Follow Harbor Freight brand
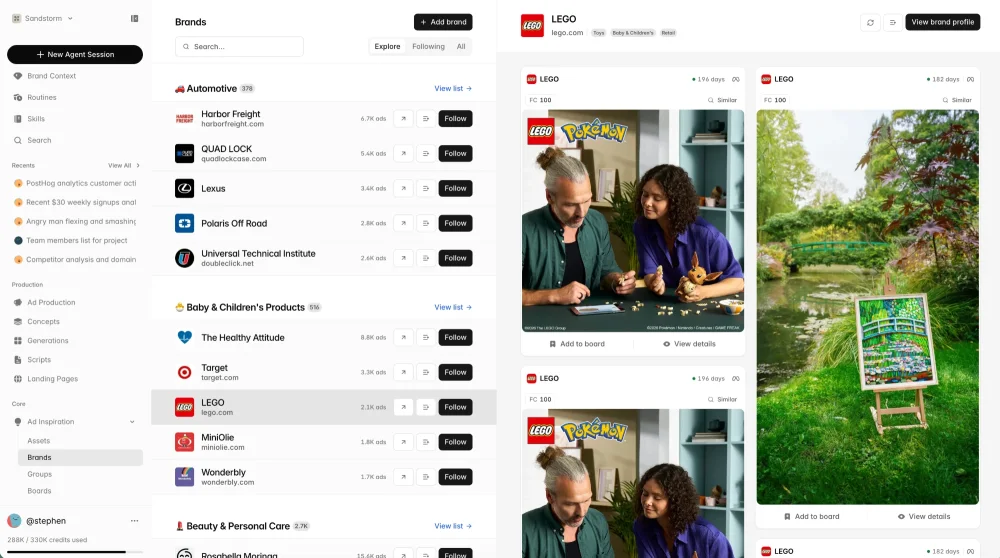1000x558 pixels. click(x=455, y=119)
